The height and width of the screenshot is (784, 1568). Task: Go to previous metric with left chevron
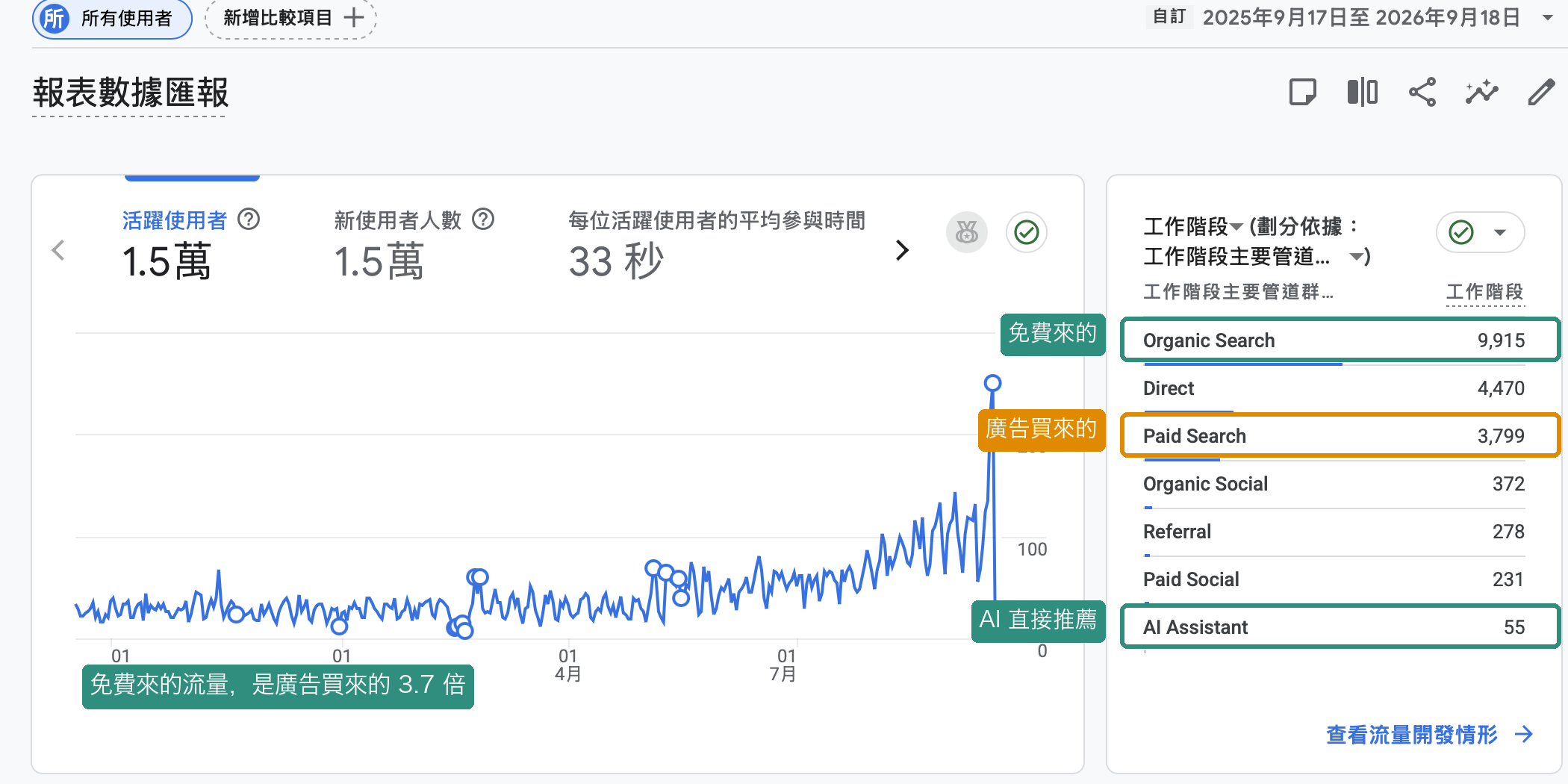pyautogui.click(x=58, y=250)
